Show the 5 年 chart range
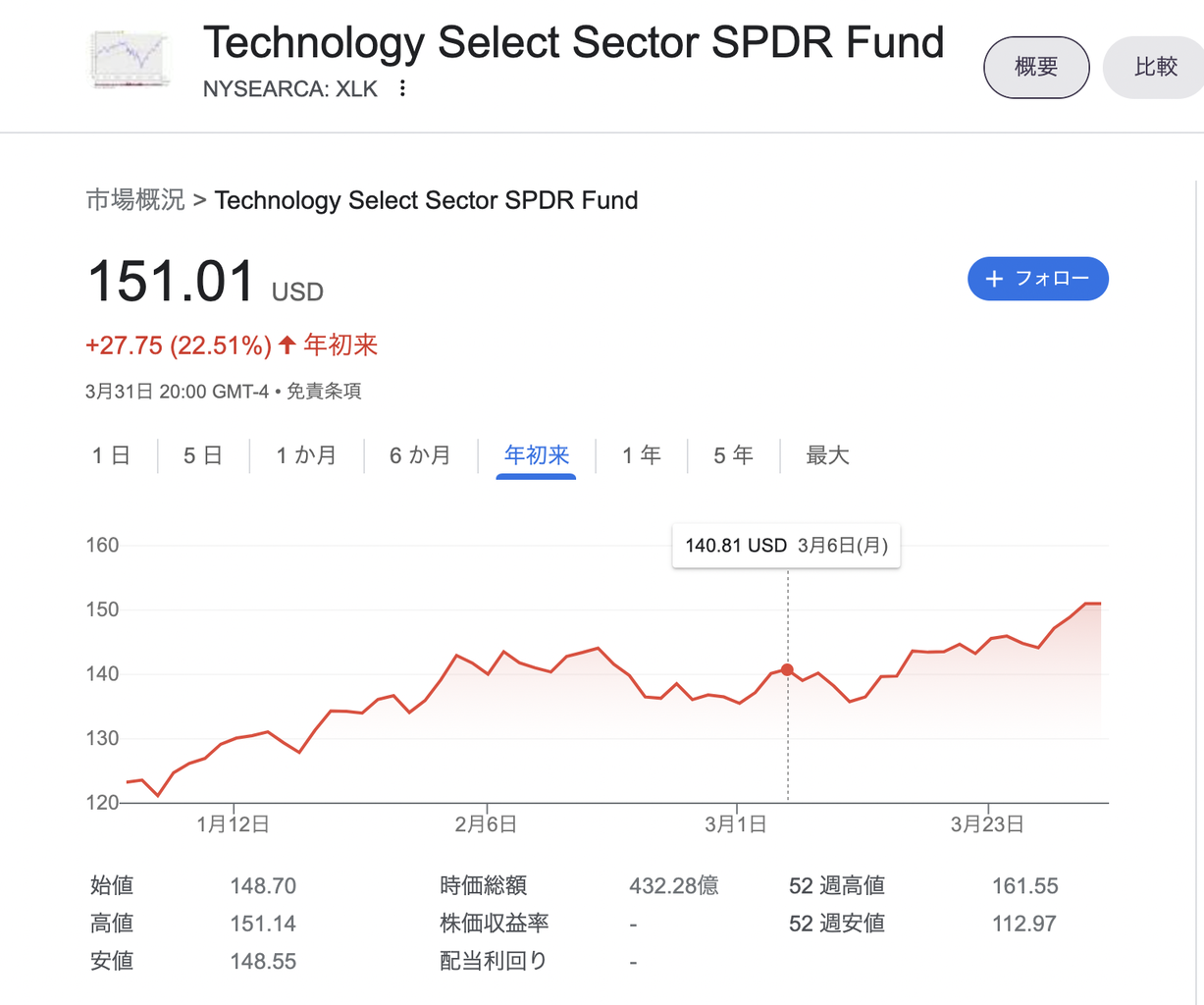1204x1005 pixels. [733, 455]
